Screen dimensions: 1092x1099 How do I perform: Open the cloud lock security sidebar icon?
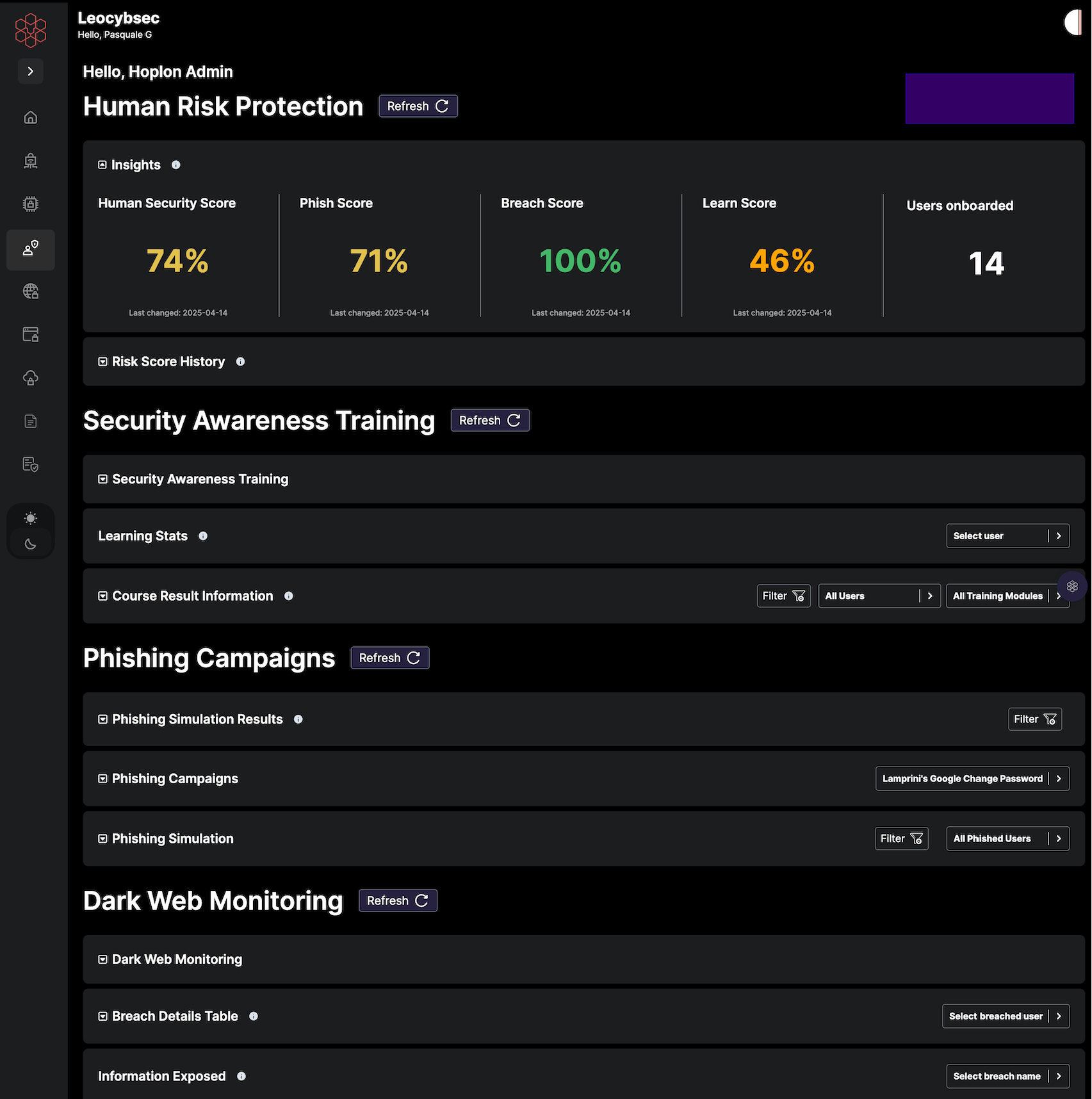tap(31, 378)
